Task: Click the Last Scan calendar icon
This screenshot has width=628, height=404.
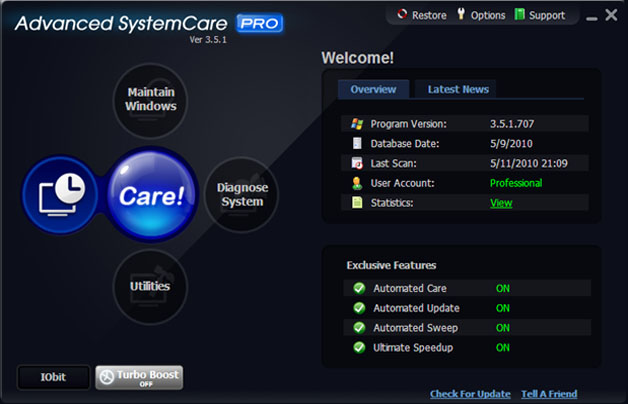Action: pos(357,163)
